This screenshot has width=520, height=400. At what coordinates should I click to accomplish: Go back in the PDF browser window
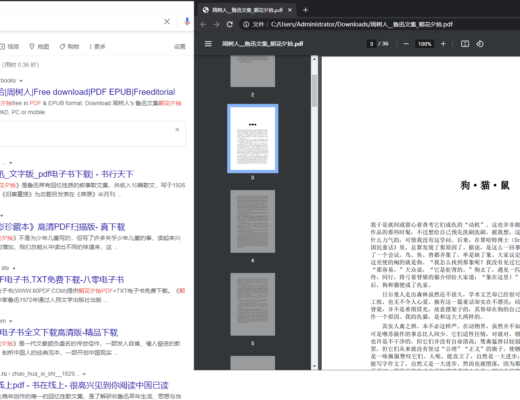click(203, 24)
